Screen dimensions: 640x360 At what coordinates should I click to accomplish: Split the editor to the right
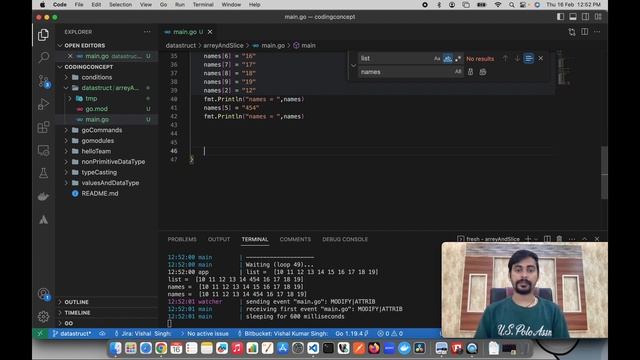(x=584, y=32)
